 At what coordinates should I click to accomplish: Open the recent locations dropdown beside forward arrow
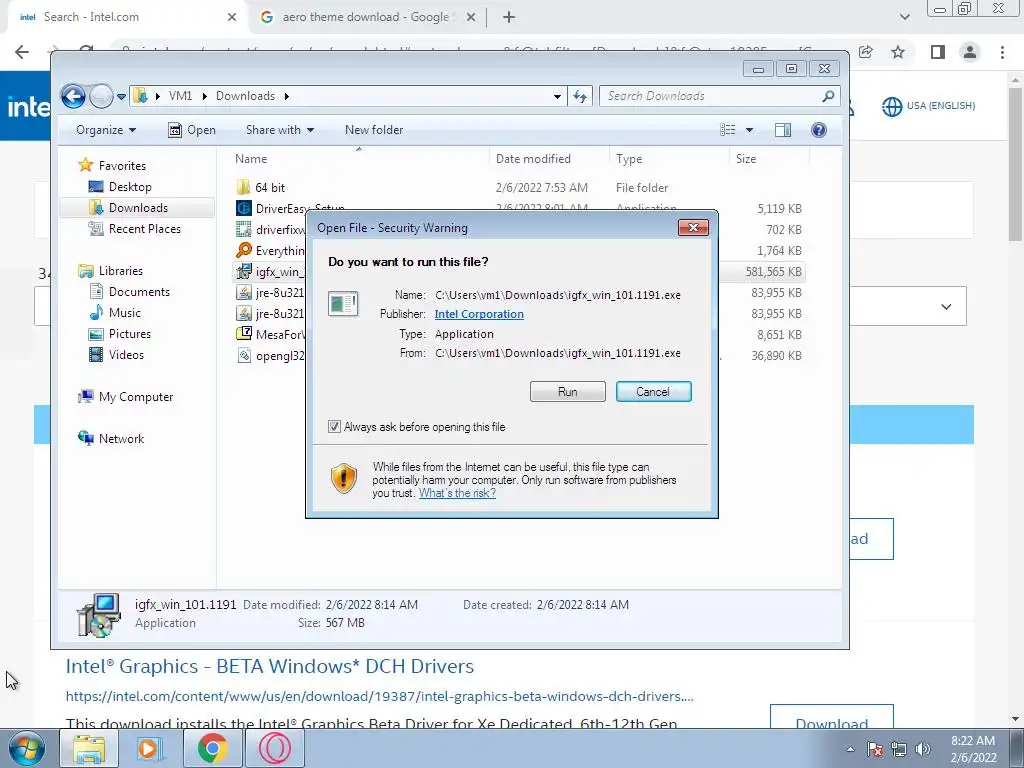(x=121, y=97)
